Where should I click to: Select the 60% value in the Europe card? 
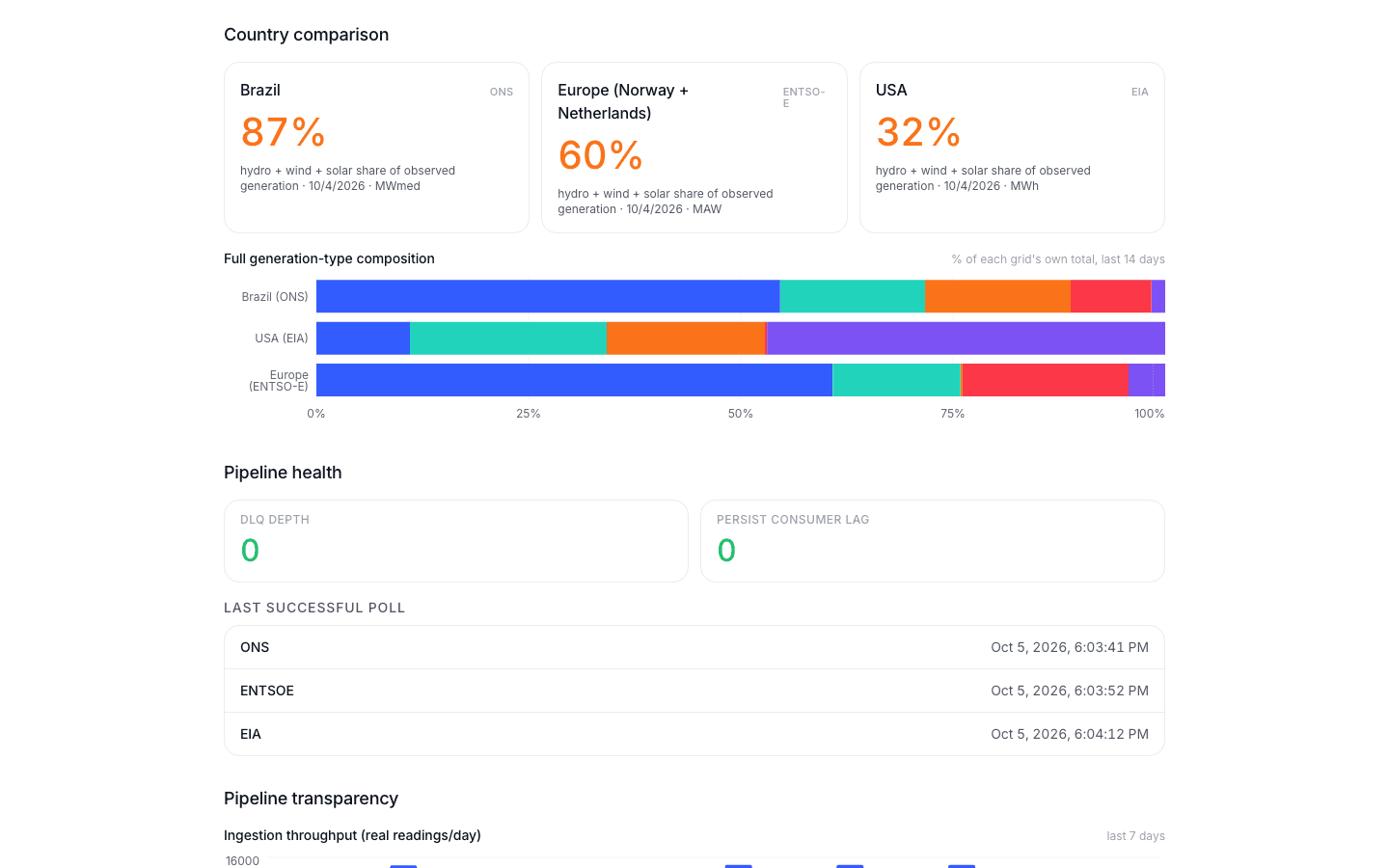coord(600,155)
